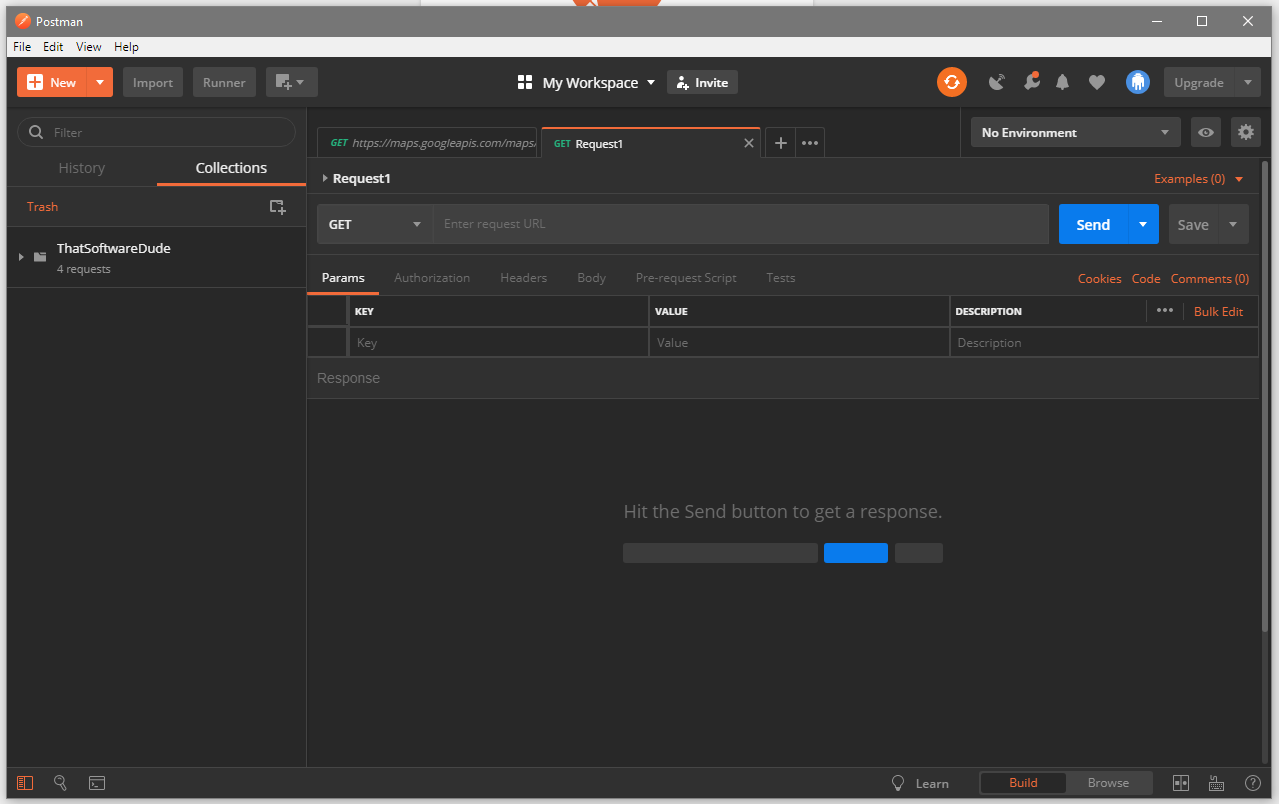The height and width of the screenshot is (804, 1279).
Task: Click the new window icon button
Action: pos(292,82)
